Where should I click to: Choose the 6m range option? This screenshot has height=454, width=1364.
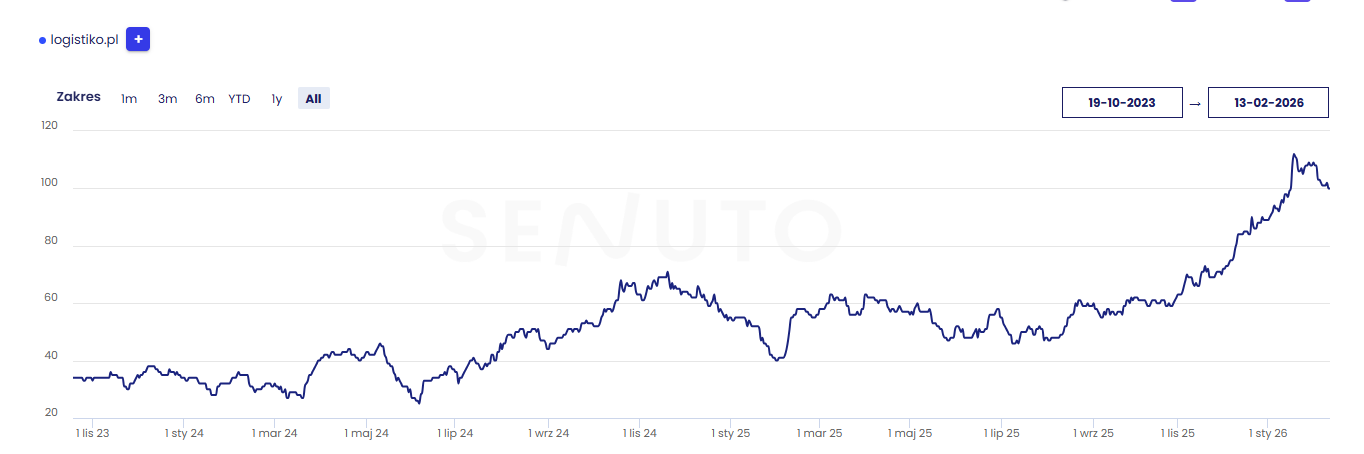pos(205,98)
